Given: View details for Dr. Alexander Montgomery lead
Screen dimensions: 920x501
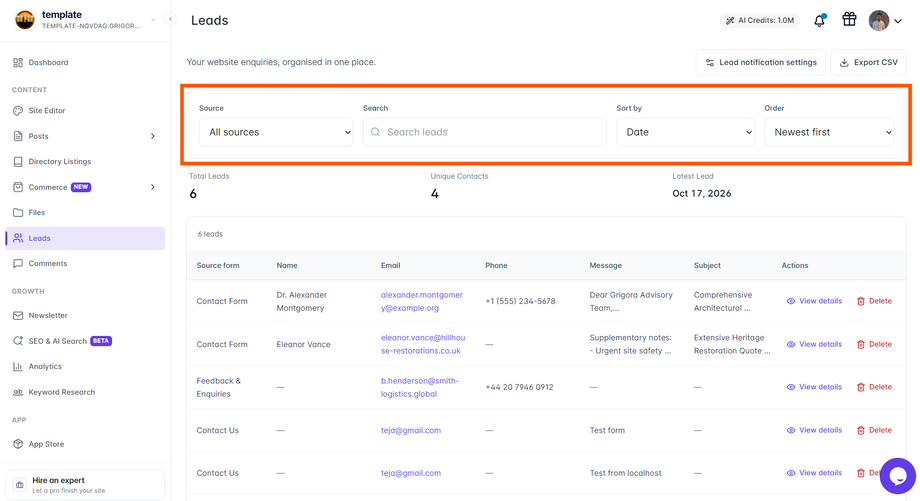Looking at the screenshot, I should pyautogui.click(x=814, y=301).
